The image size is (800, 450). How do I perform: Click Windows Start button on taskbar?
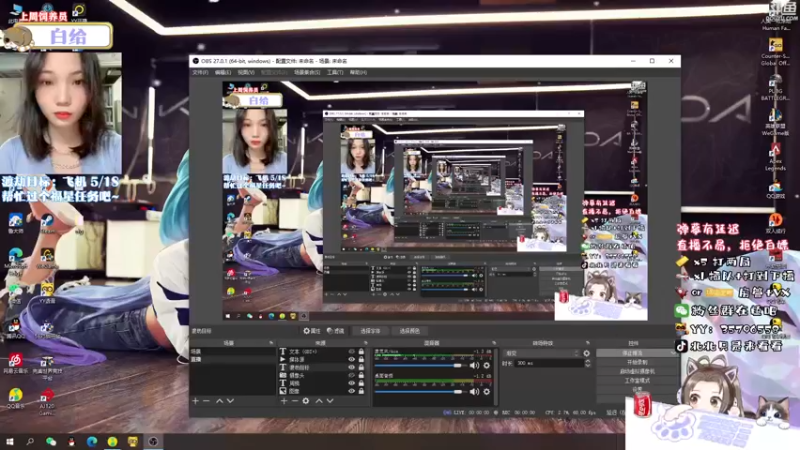(10, 441)
